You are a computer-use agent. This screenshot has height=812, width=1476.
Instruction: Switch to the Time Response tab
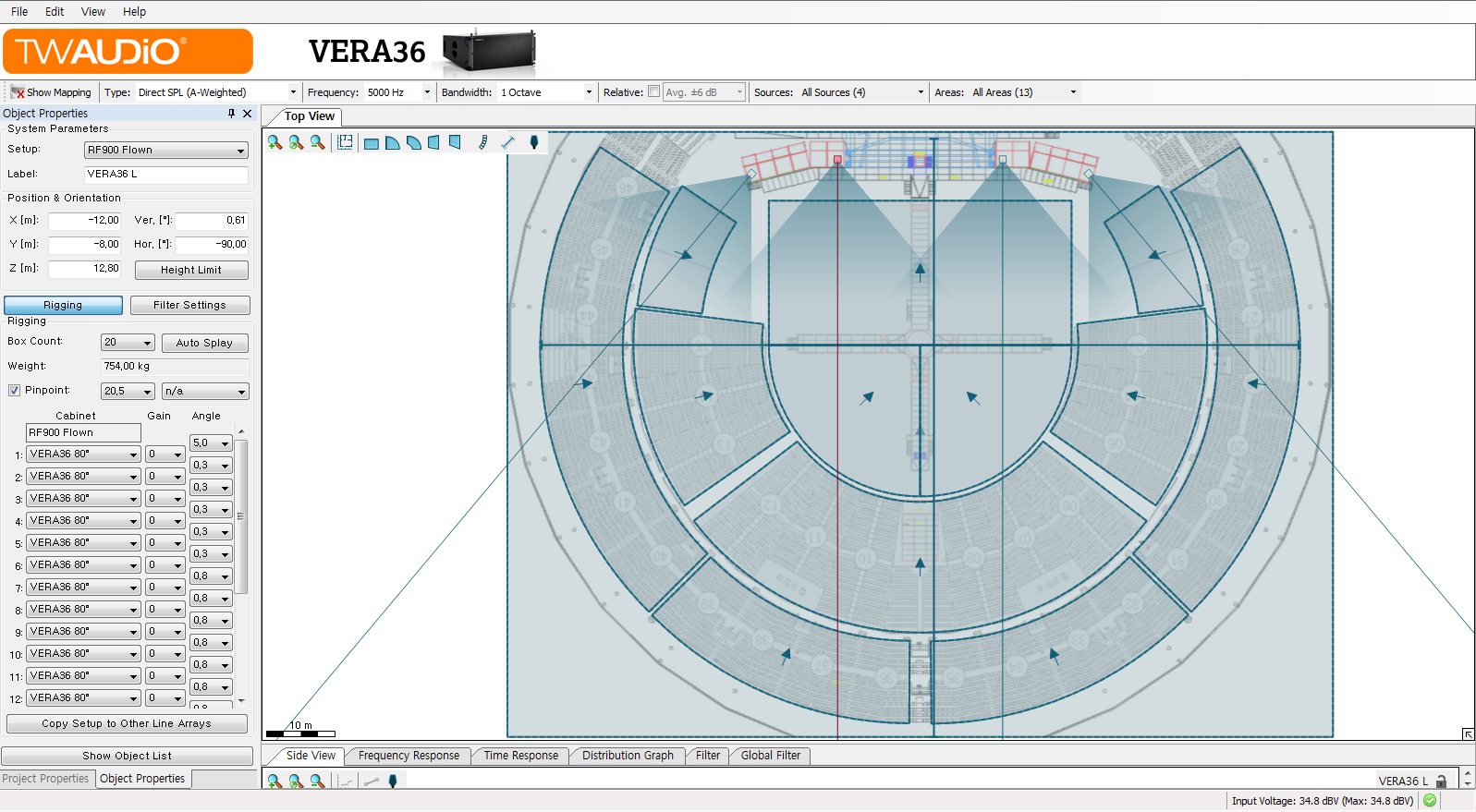[521, 756]
